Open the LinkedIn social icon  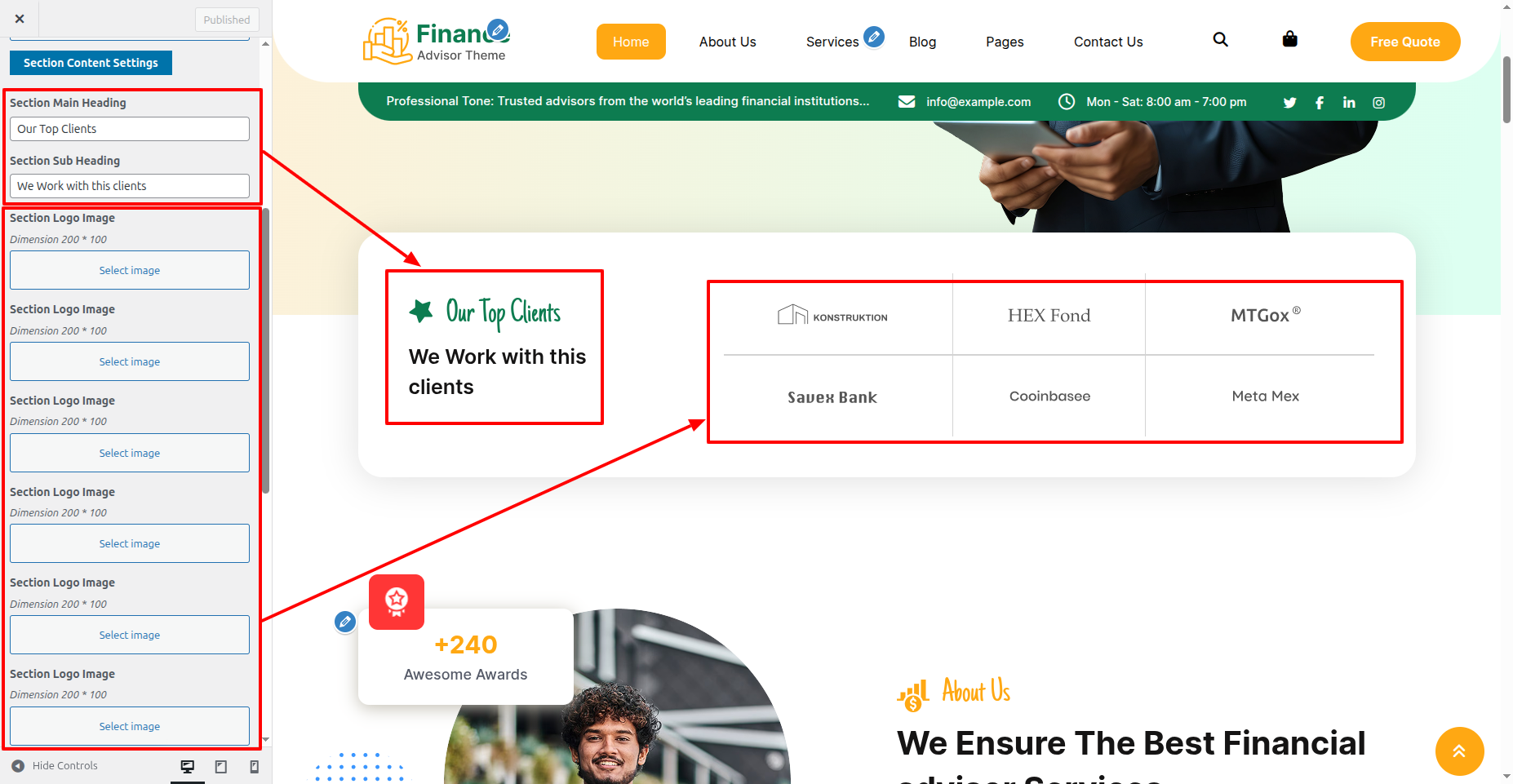click(x=1349, y=103)
